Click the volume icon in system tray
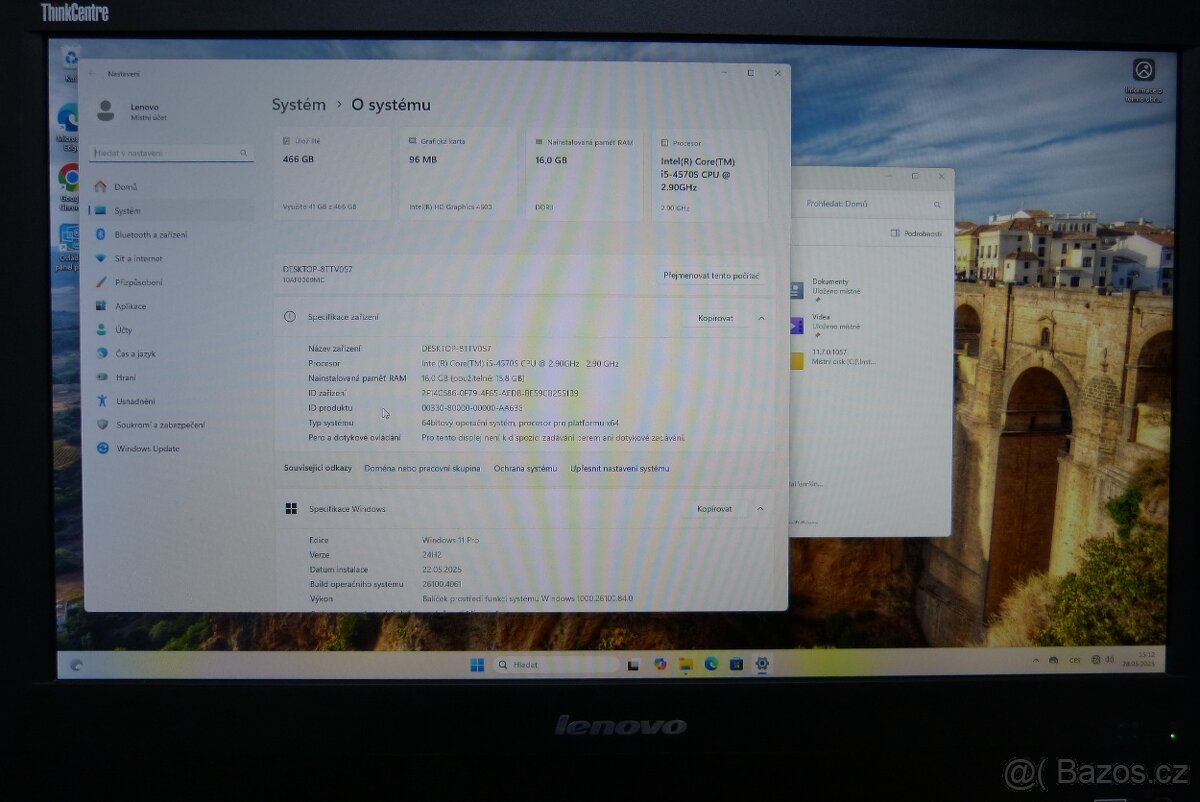Screen dimensions: 1200x802 click(1110, 659)
